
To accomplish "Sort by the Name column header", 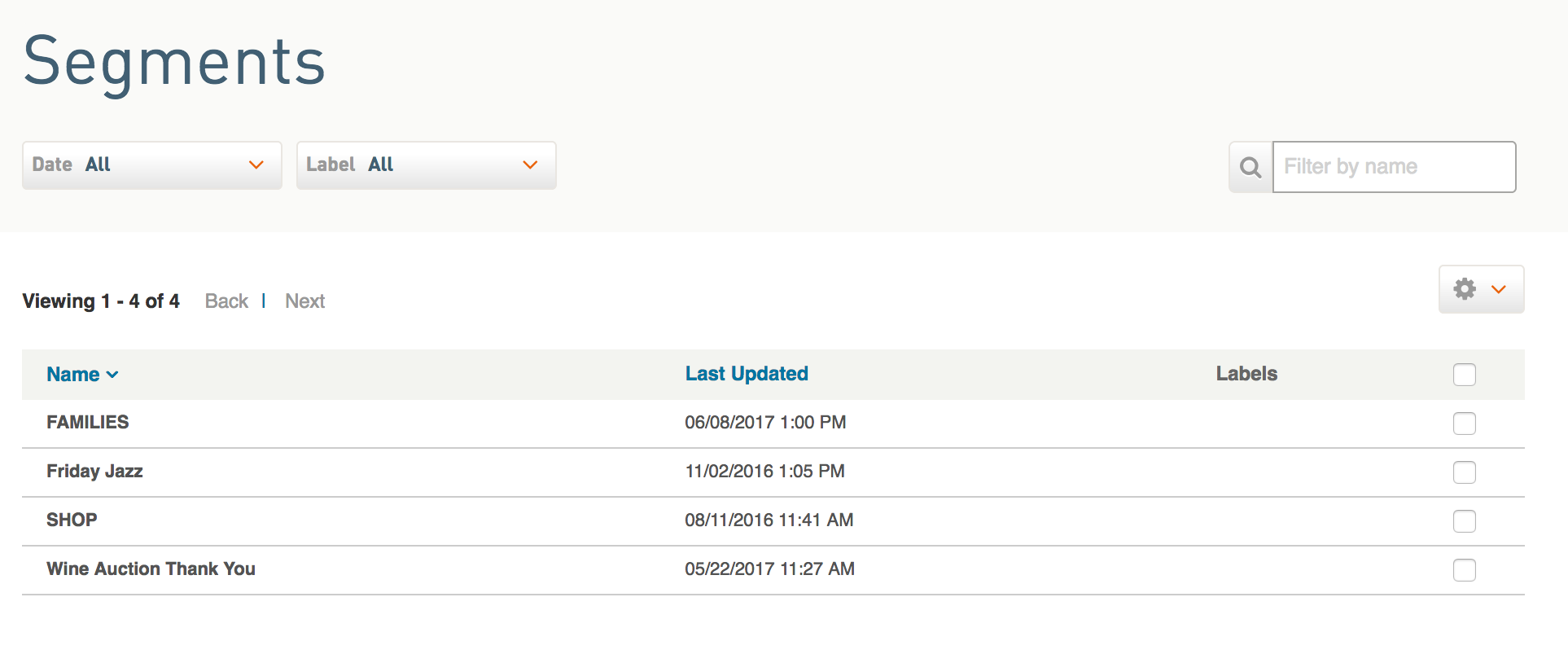I will [73, 375].
